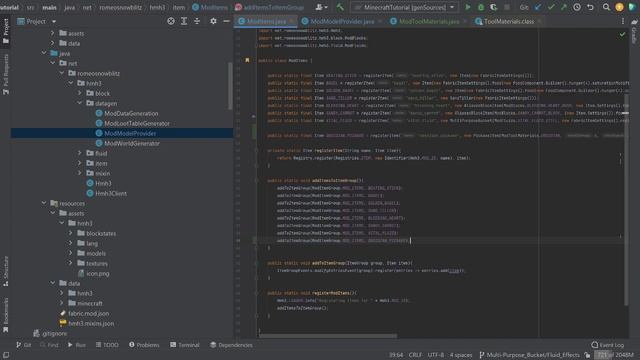
Task: Push commits with the green arrow icon
Action: click(x=564, y=7)
